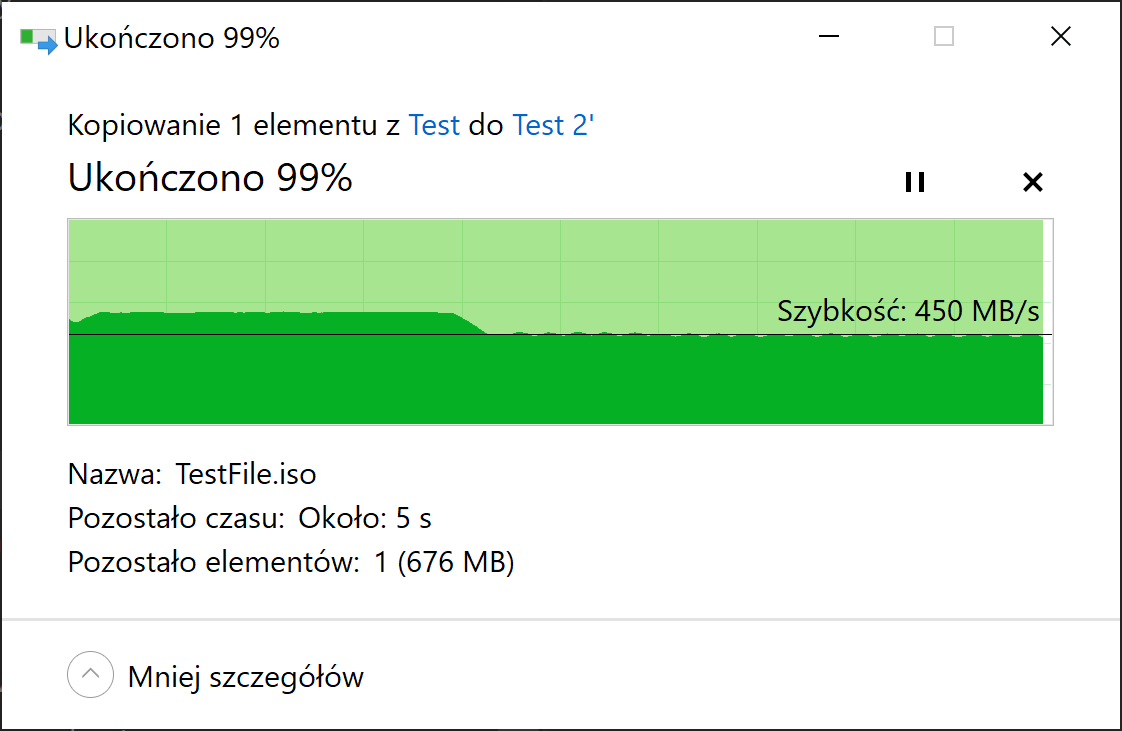Click the "Pozostało czasu: Około: 5 s" line
1122x731 pixels.
[x=249, y=518]
